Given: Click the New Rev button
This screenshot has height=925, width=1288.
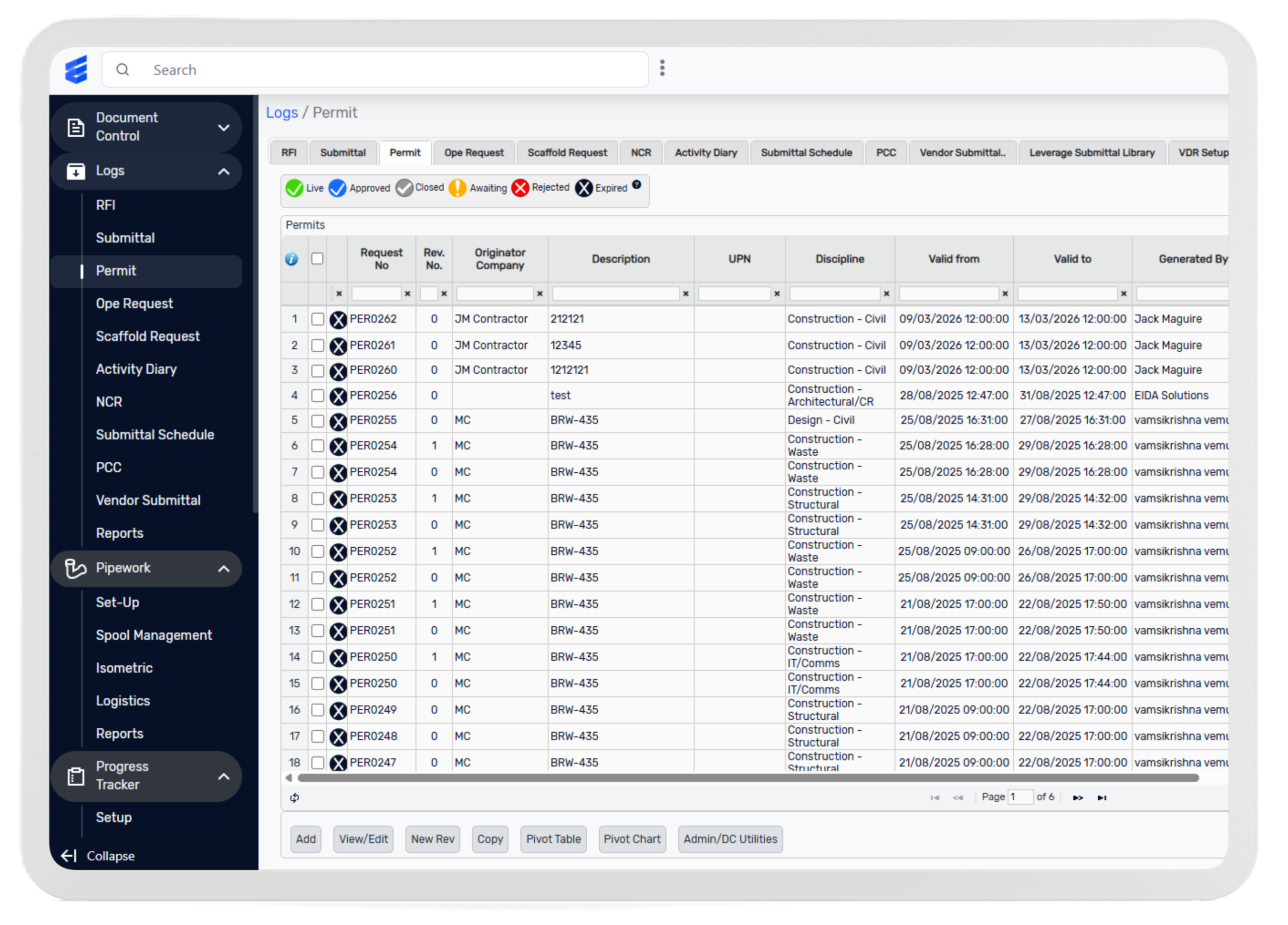Looking at the screenshot, I should click(433, 839).
